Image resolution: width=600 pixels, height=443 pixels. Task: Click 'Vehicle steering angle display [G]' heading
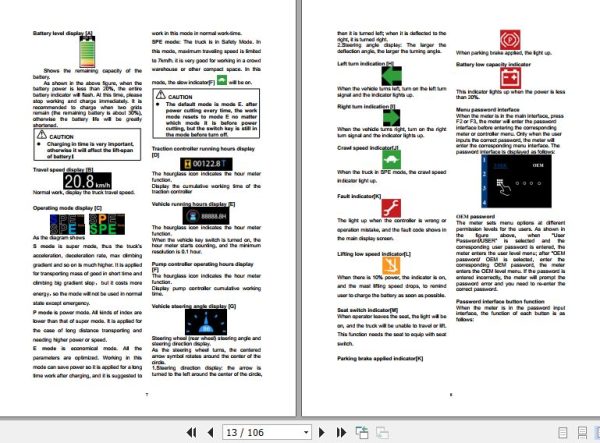coord(194,306)
